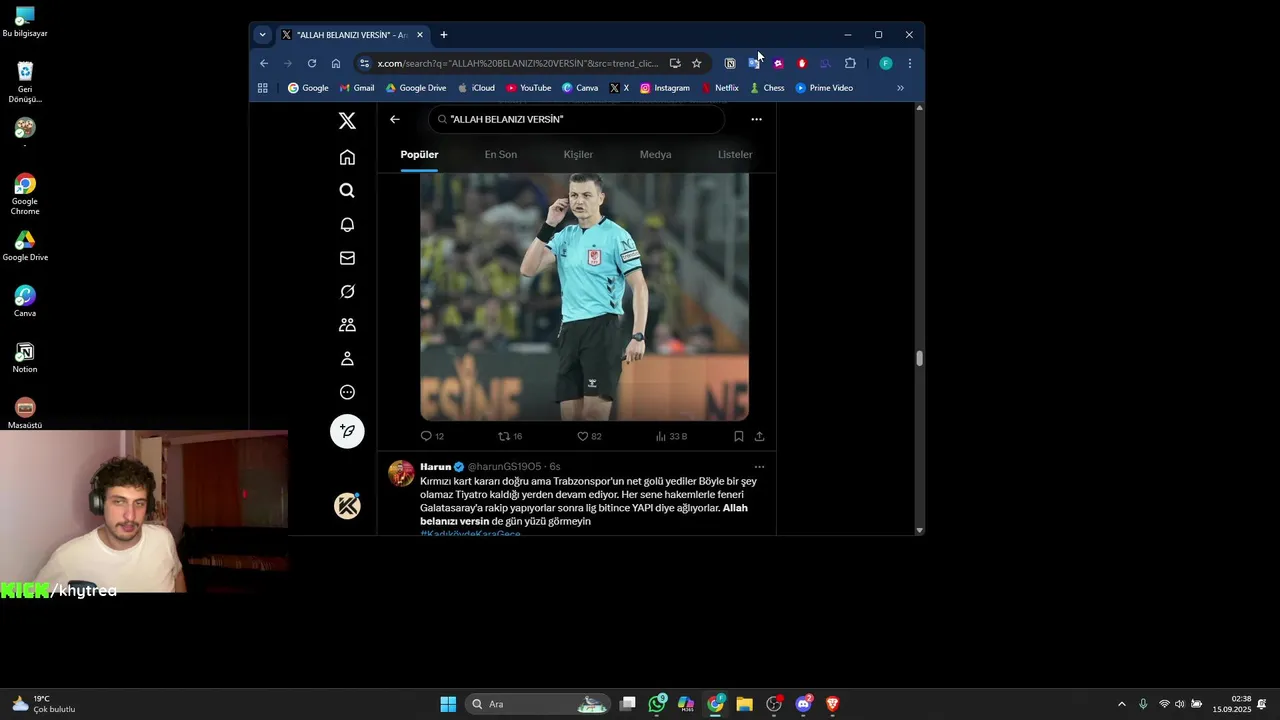
Task: Open X home from sidebar house icon
Action: [x=347, y=157]
